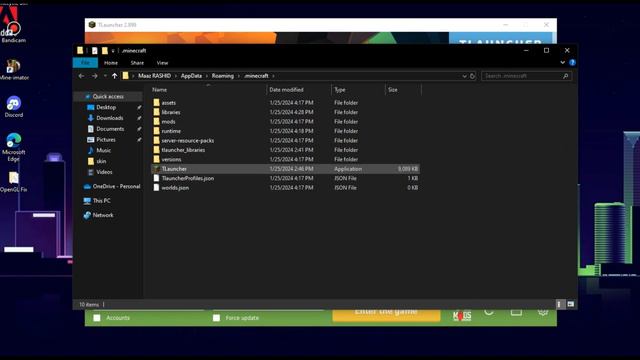This screenshot has width=640, height=360.
Task: Open the View ribbon tab
Action: point(162,63)
